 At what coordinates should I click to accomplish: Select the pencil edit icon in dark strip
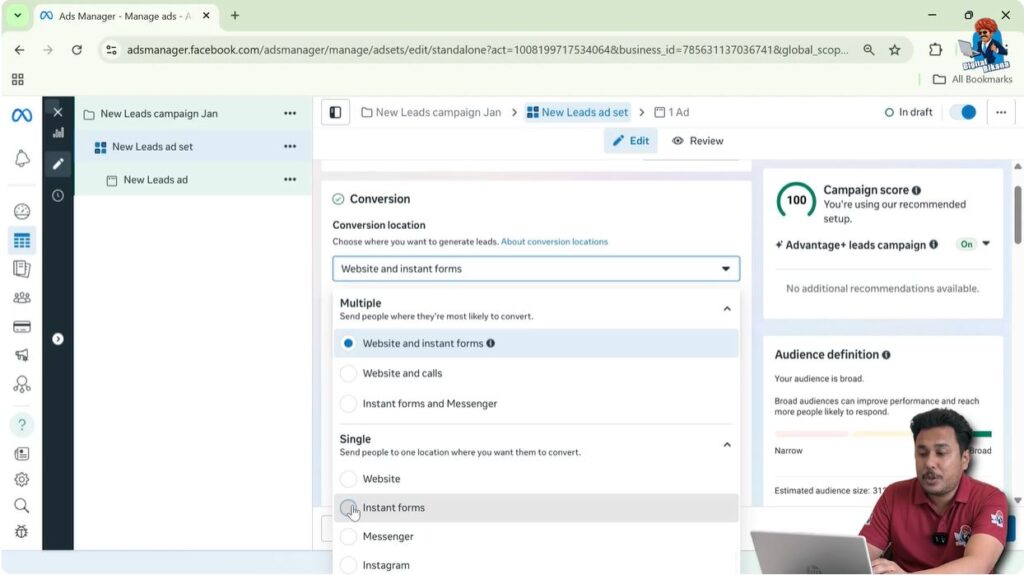[58, 163]
